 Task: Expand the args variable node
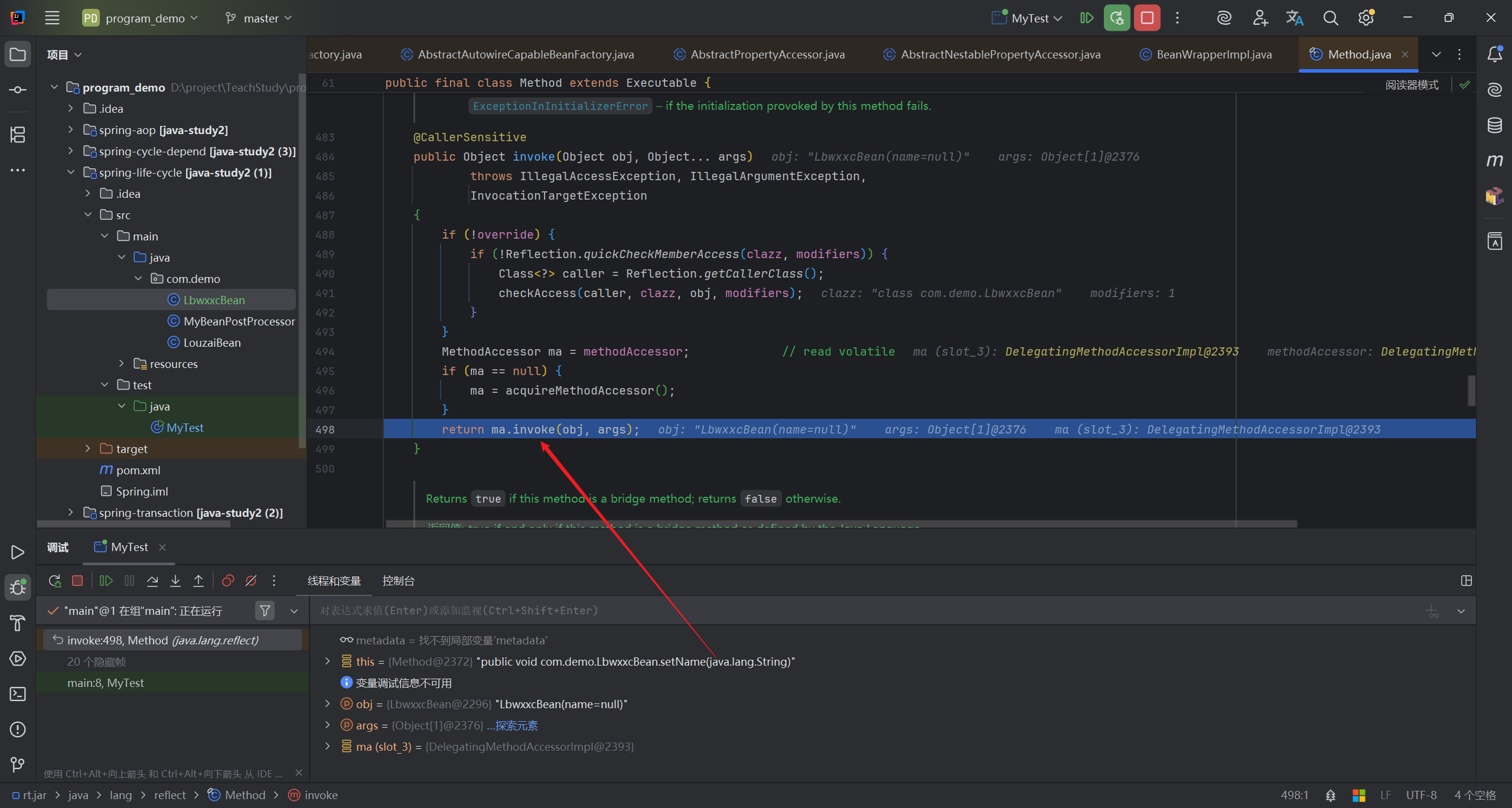[x=328, y=725]
